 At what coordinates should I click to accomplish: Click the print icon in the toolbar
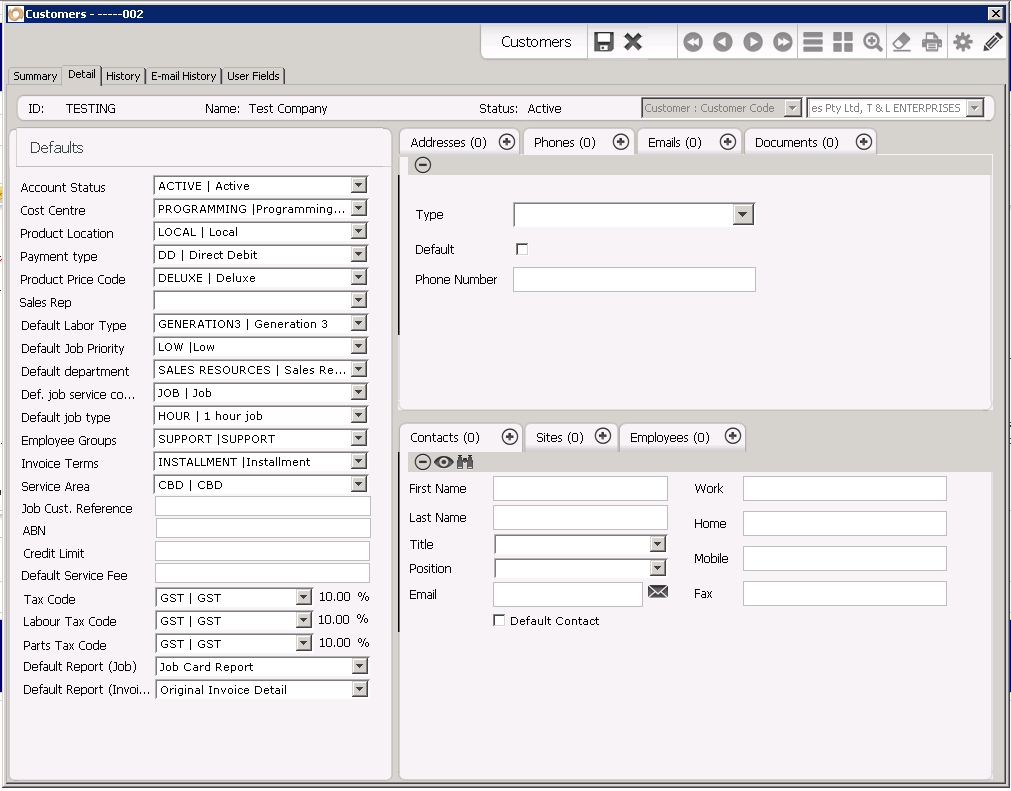coord(930,43)
